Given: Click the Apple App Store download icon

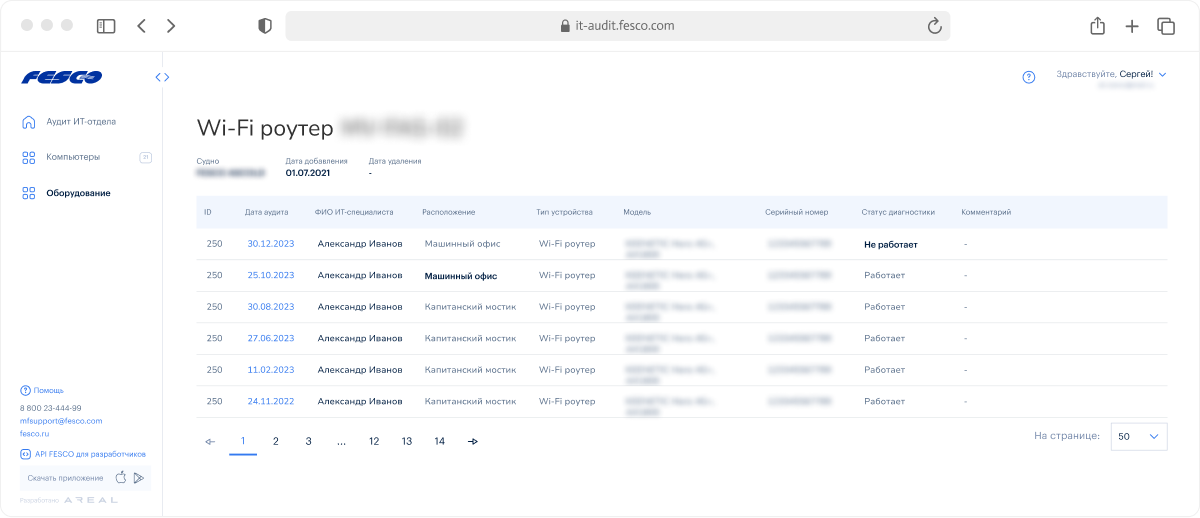Looking at the screenshot, I should [x=121, y=478].
